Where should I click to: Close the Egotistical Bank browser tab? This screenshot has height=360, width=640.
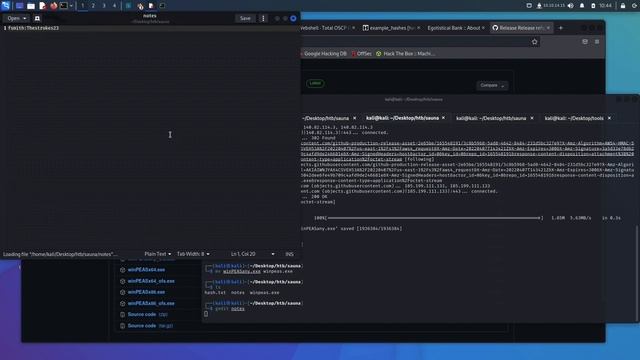click(x=483, y=28)
